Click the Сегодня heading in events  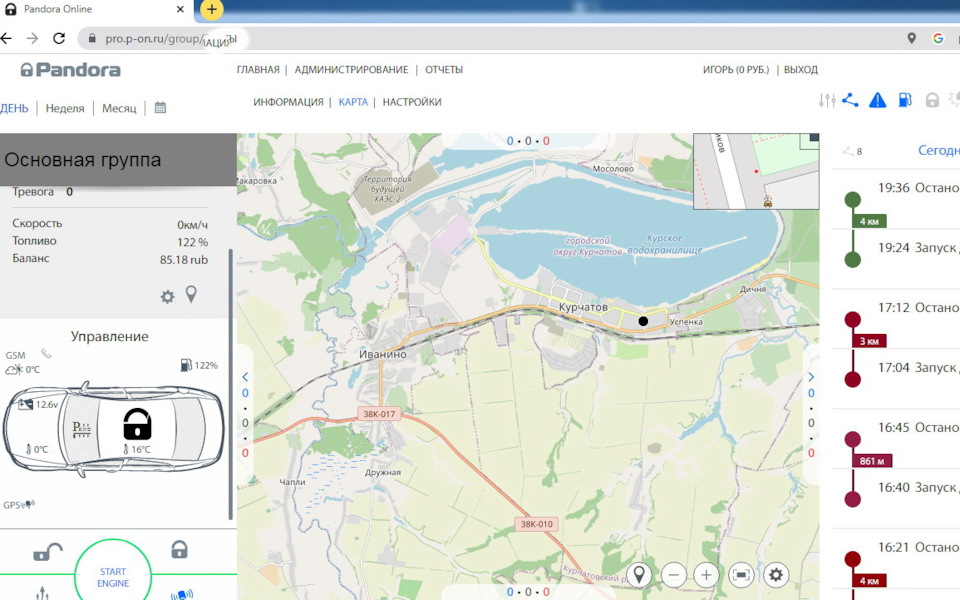(939, 150)
